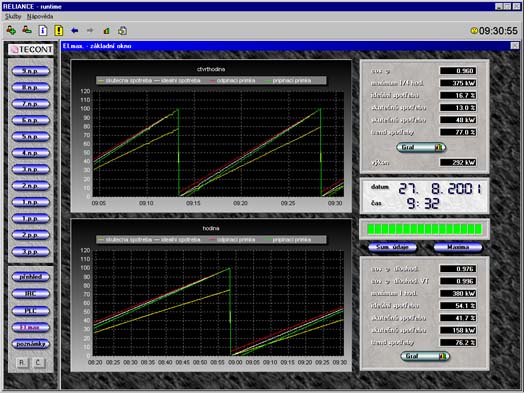The width and height of the screenshot is (524, 393).
Task: Click the Maxima button
Action: click(x=458, y=247)
